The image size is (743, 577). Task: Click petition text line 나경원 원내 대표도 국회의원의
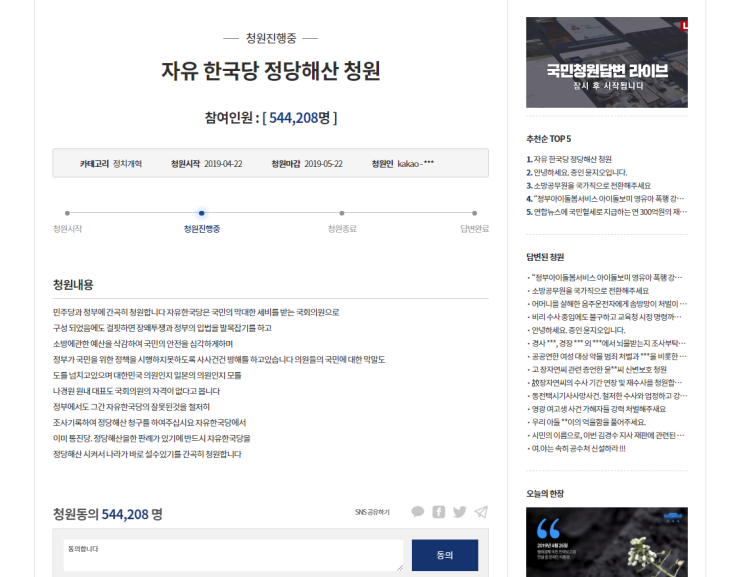[136, 391]
